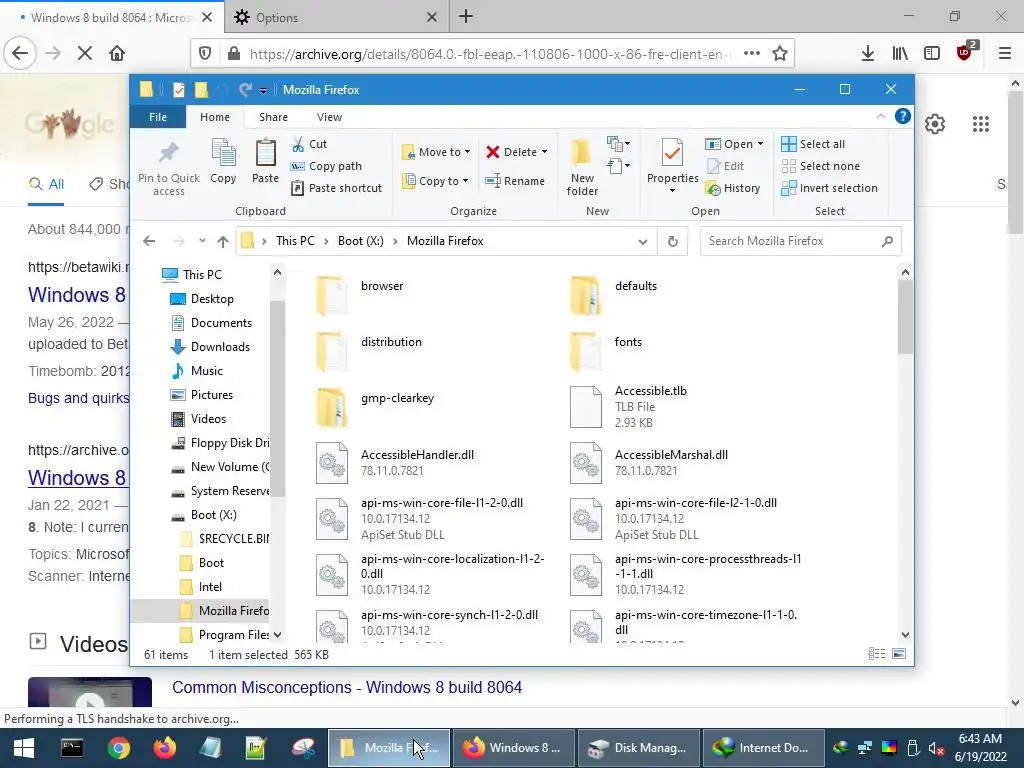Viewport: 1024px width, 768px height.
Task: Click Select all in ribbon
Action: pos(813,144)
